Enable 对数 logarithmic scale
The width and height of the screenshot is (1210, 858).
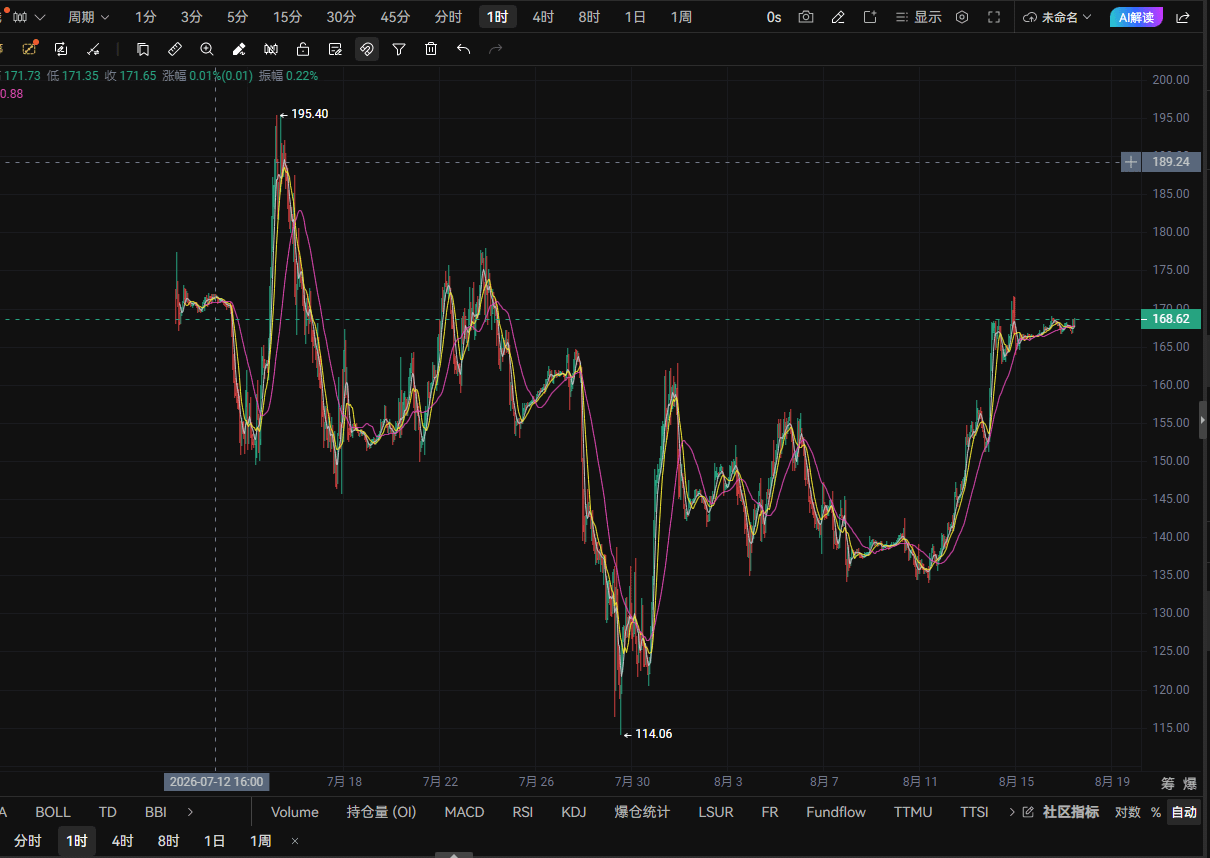click(x=1128, y=812)
